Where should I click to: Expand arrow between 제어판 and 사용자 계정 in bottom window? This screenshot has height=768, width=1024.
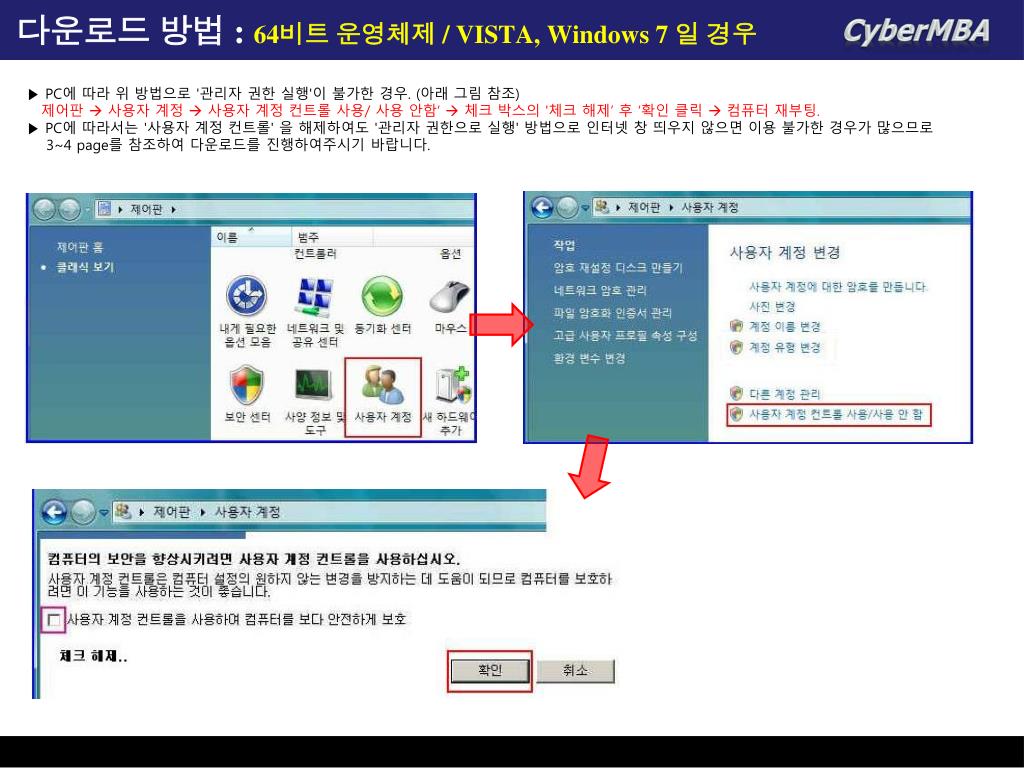(x=202, y=512)
